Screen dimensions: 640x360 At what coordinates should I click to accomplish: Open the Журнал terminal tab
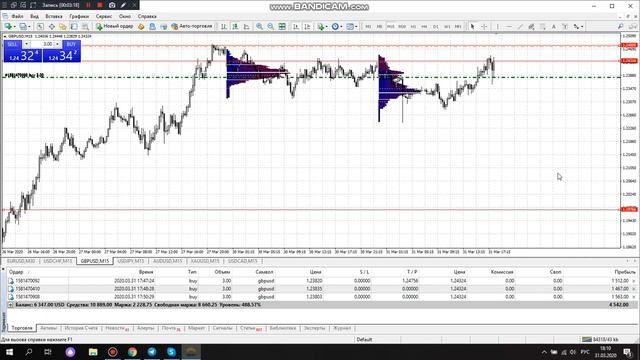pos(342,328)
